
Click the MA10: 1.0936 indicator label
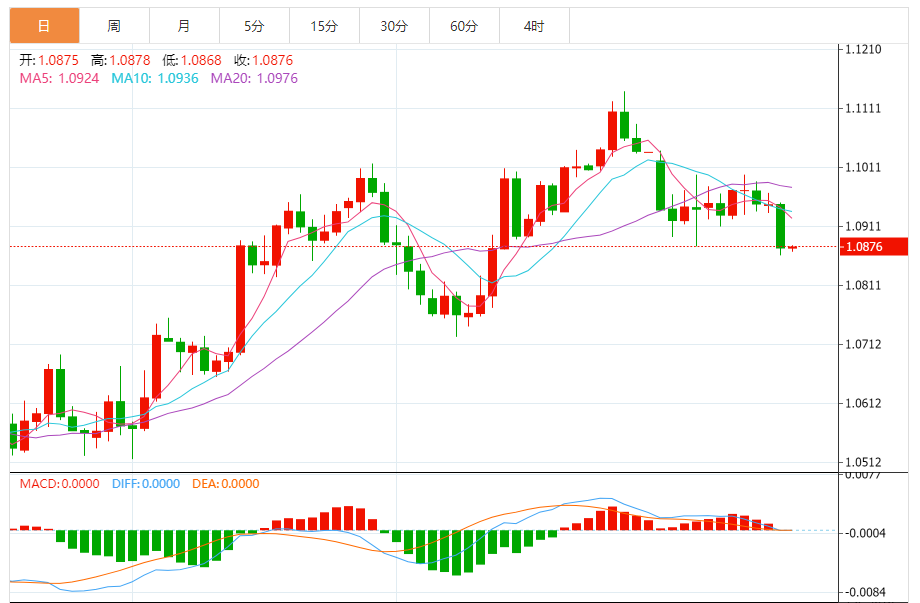pyautogui.click(x=155, y=78)
